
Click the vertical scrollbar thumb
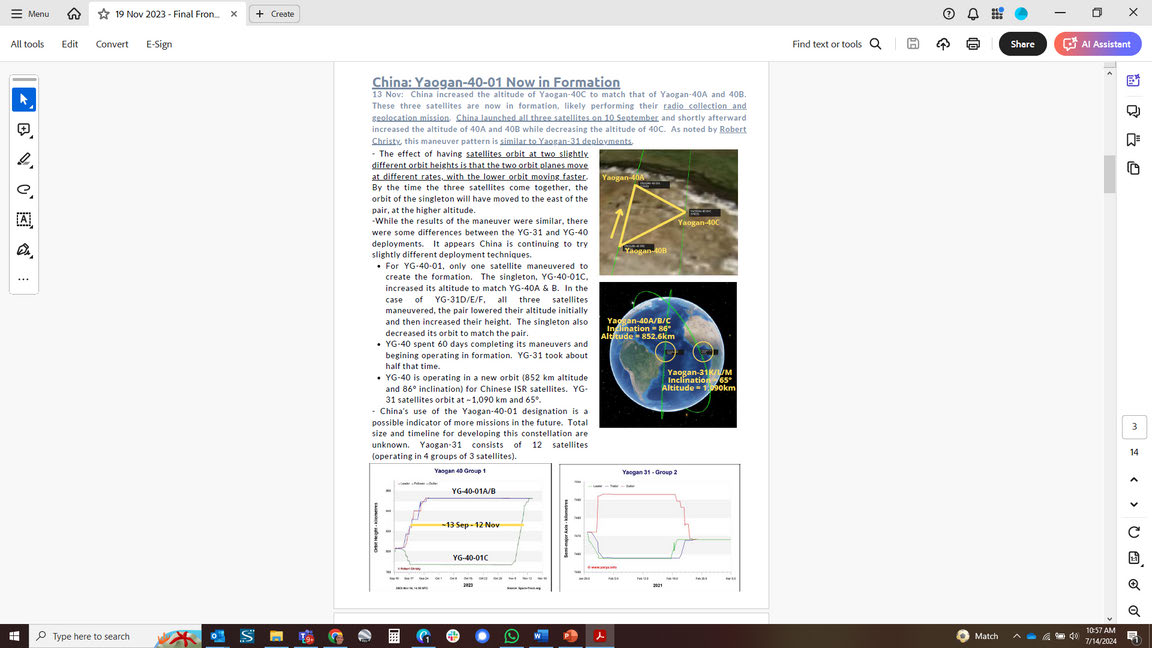1109,175
